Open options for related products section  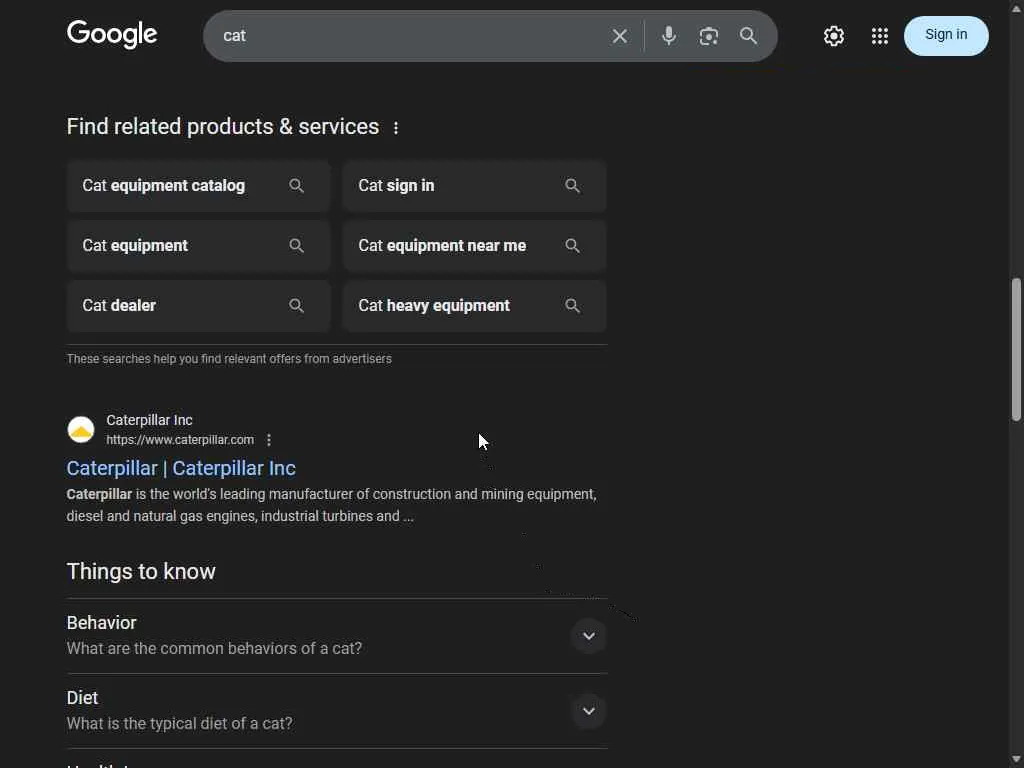point(396,128)
